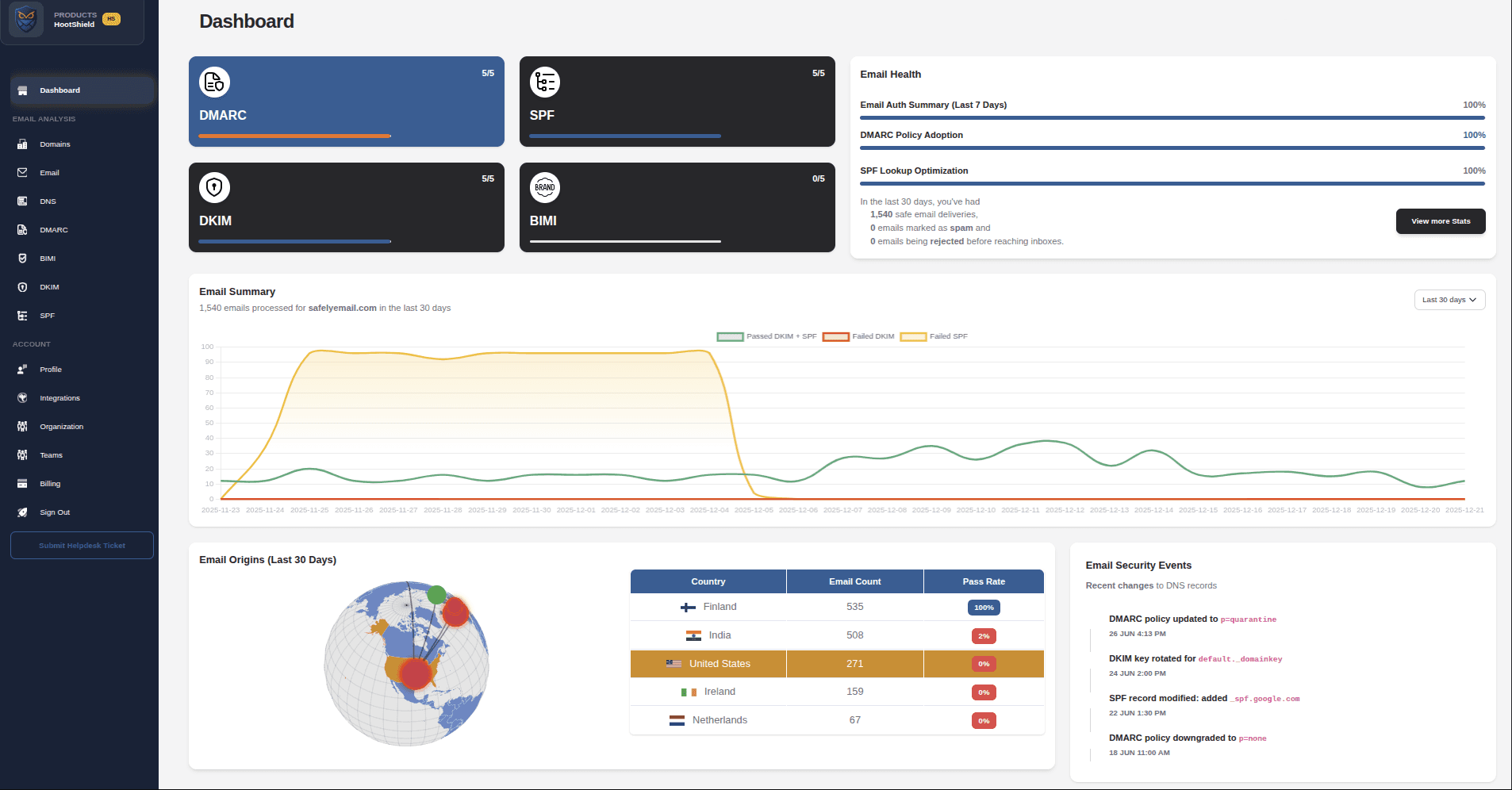Expand the Country column header options
This screenshot has height=790, width=1512.
[x=708, y=581]
